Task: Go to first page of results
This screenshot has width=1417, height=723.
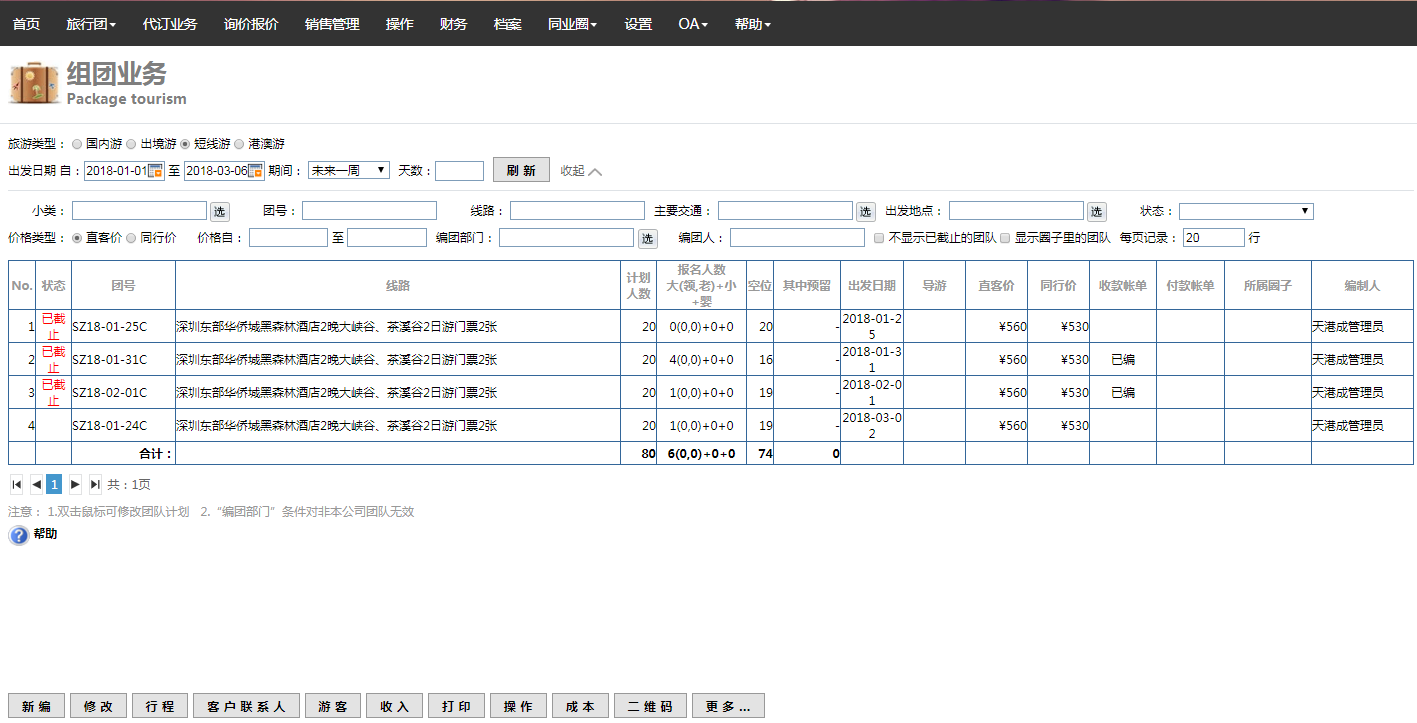Action: point(16,485)
